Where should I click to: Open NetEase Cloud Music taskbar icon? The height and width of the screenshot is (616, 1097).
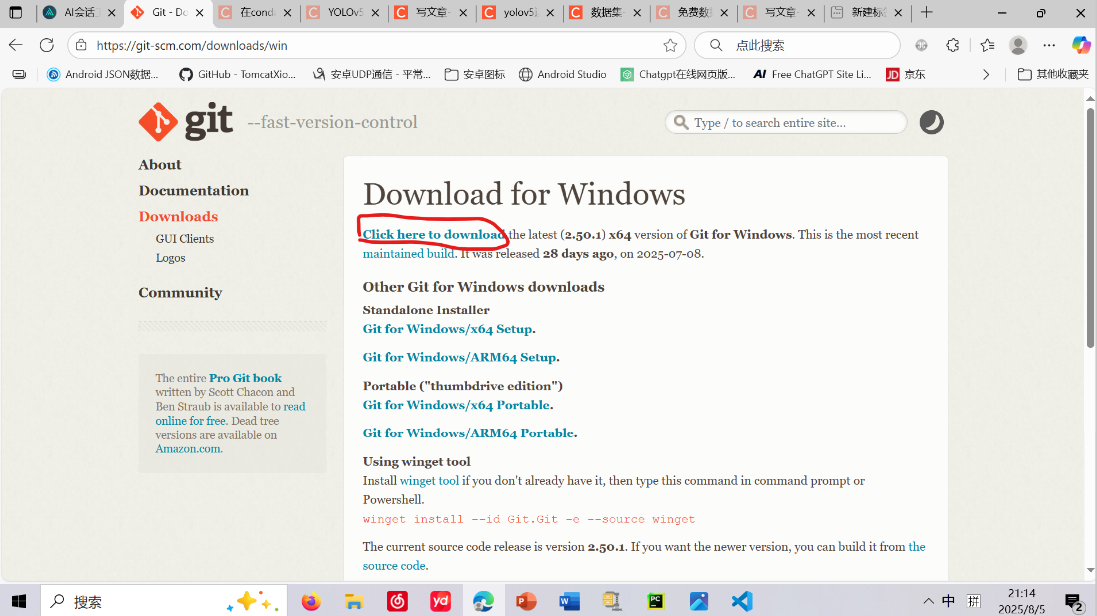397,601
